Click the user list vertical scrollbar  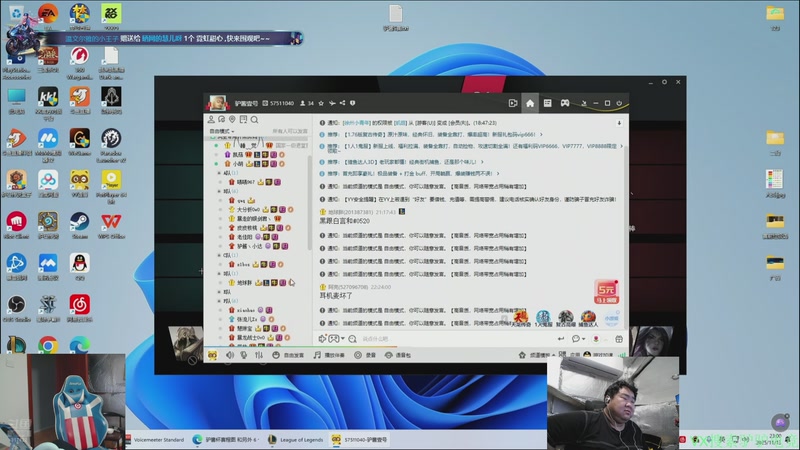coord(309,202)
